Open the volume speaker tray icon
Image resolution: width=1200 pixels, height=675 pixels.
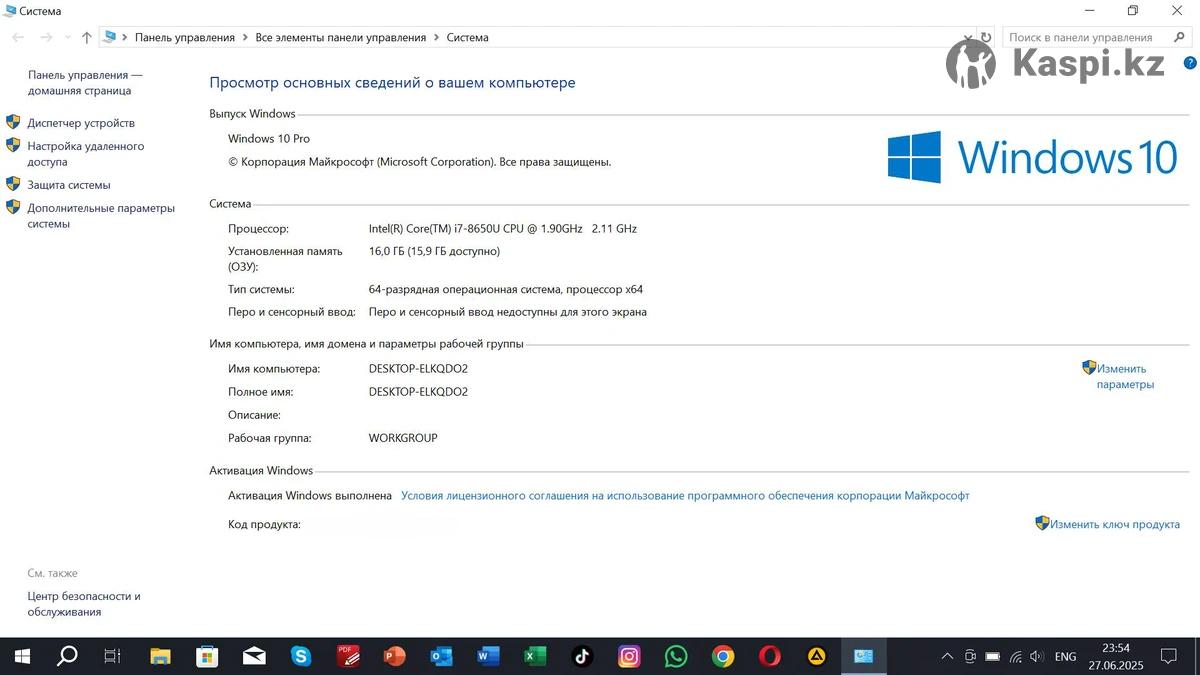coord(1037,657)
